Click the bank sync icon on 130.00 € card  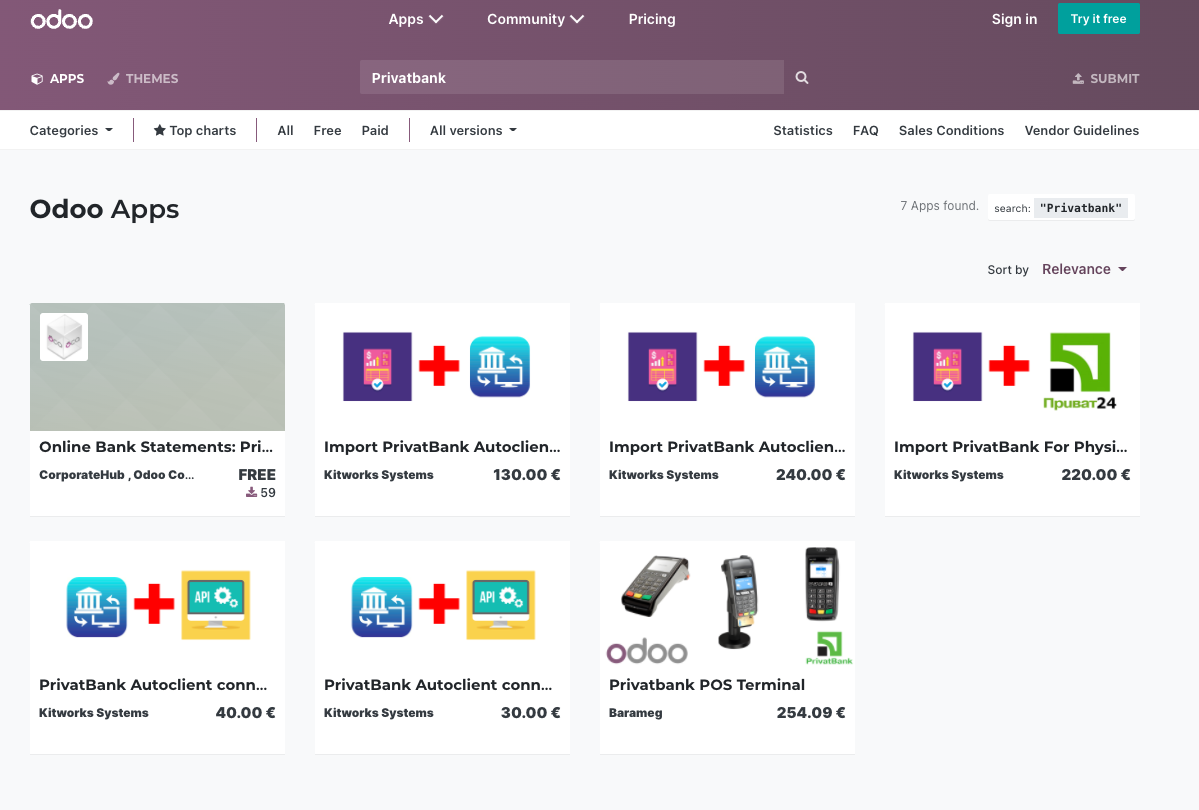point(499,366)
